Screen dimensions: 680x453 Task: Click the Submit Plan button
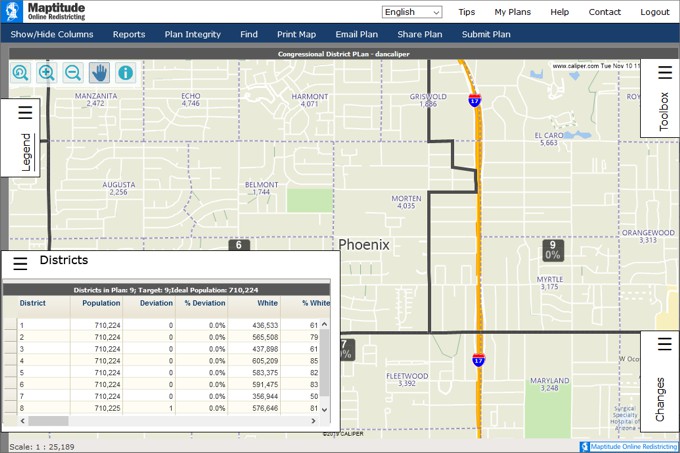486,34
